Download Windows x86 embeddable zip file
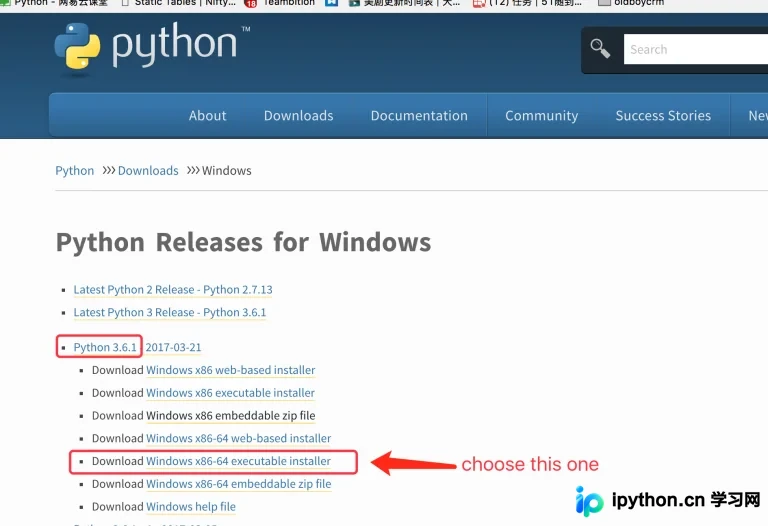 pos(231,416)
